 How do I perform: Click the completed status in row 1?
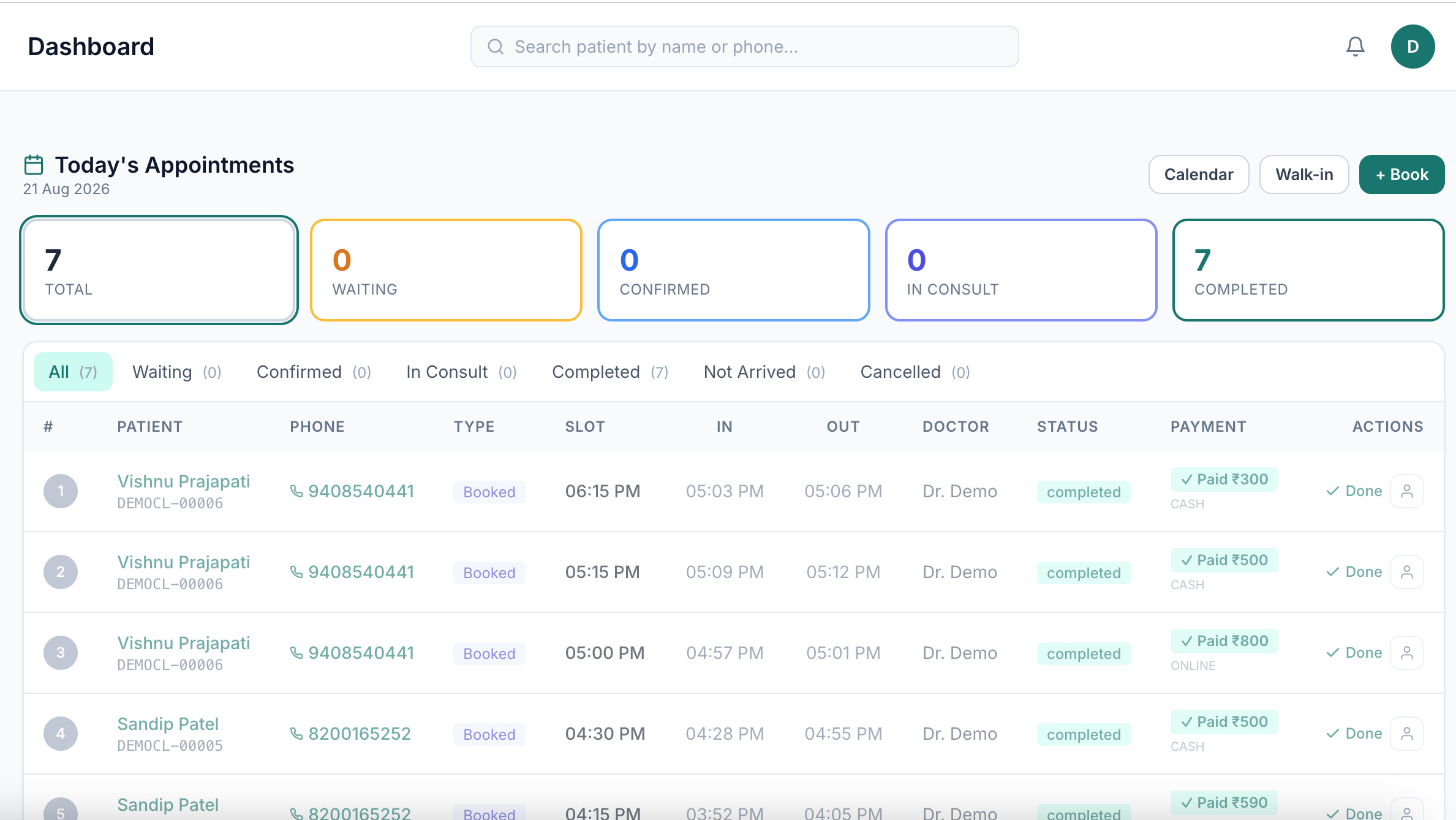1084,492
